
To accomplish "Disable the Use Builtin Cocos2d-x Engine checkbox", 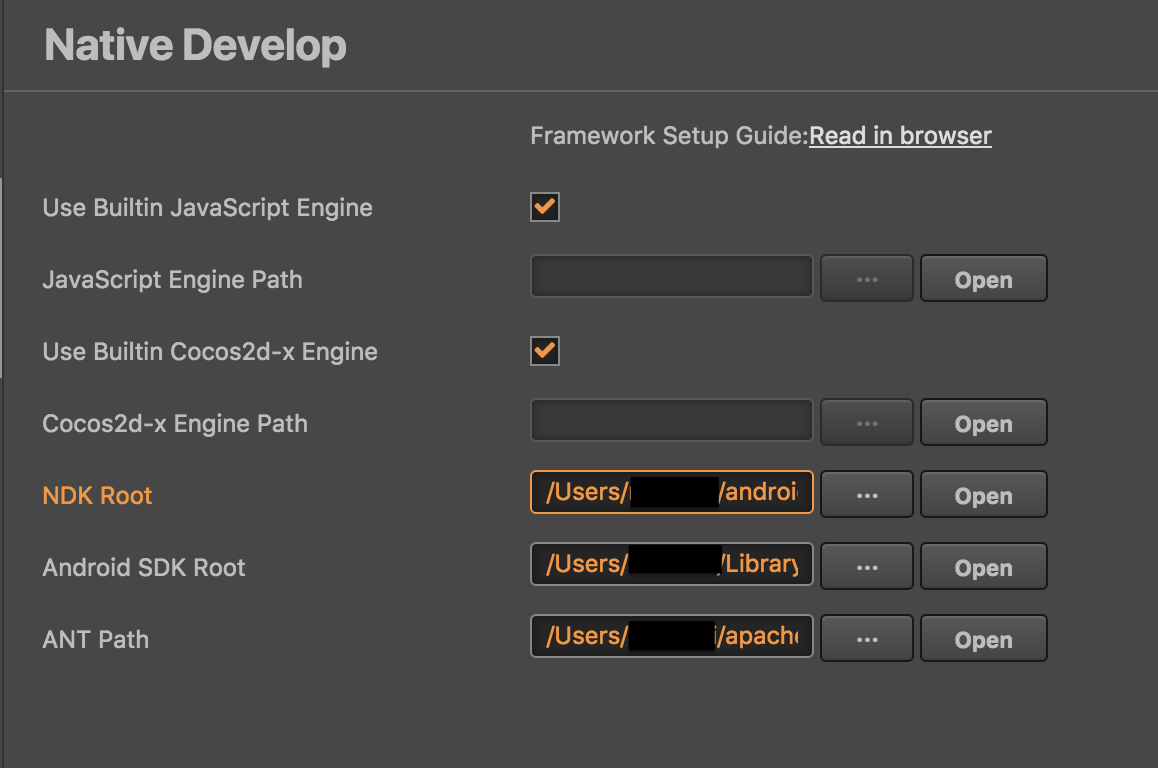I will pyautogui.click(x=545, y=352).
